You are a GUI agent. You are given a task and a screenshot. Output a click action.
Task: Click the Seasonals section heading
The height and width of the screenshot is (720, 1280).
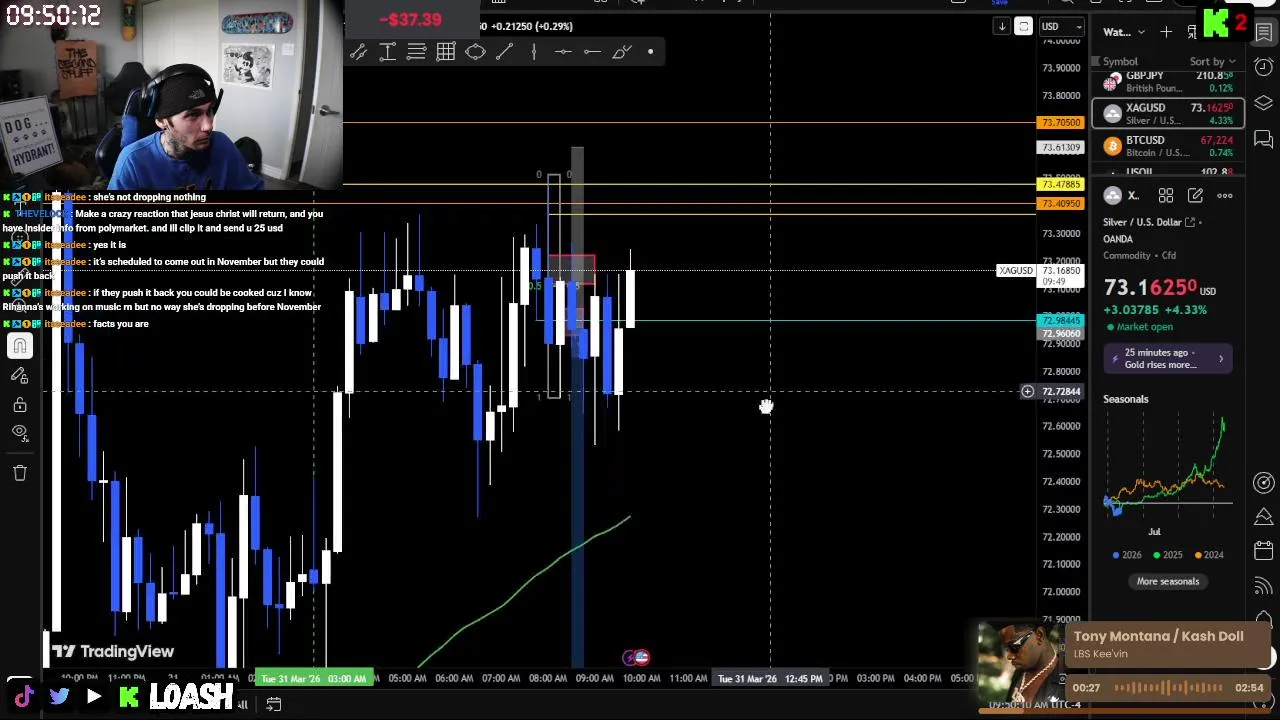1126,399
